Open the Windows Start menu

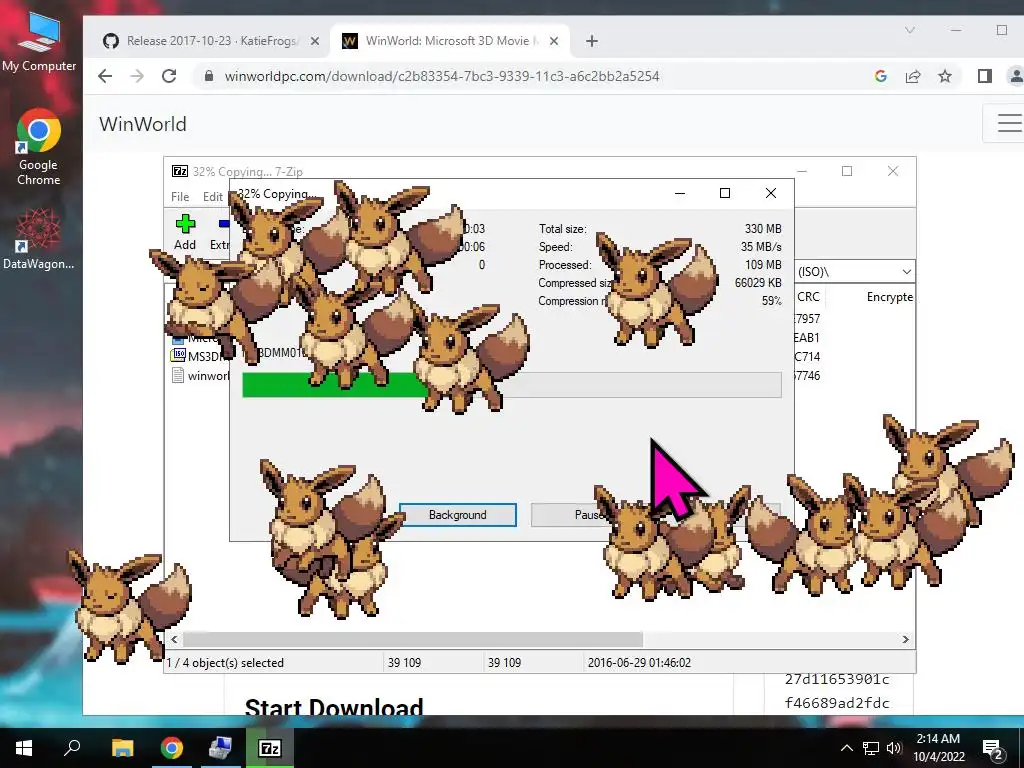[x=24, y=748]
